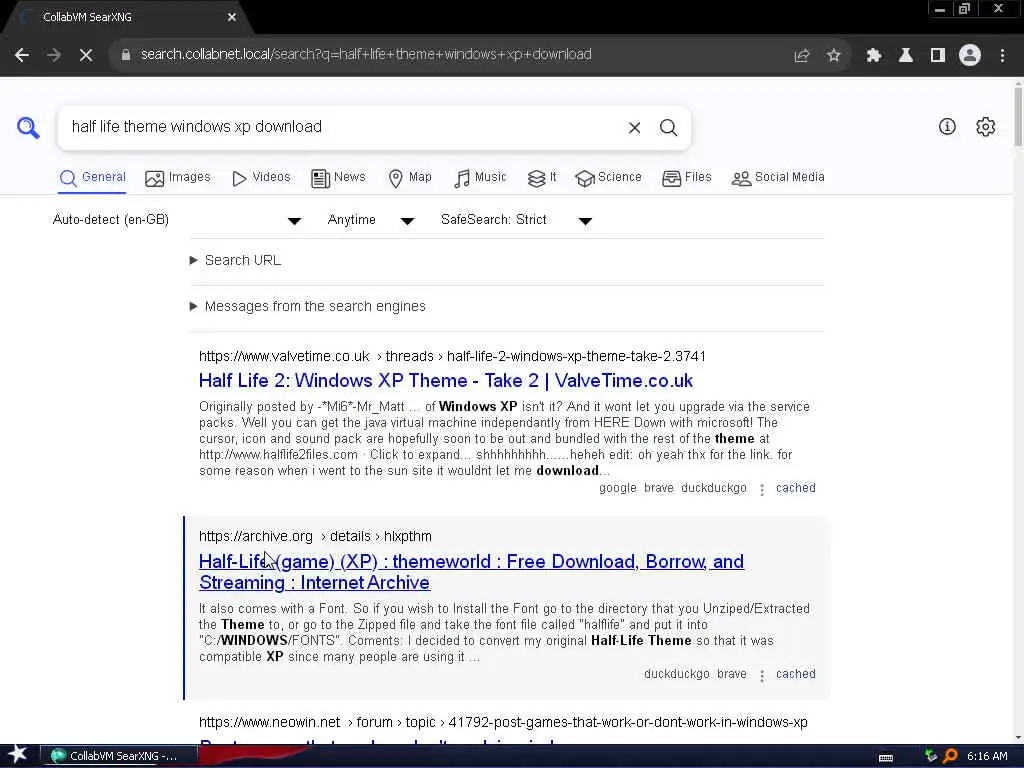Click the orange search tray icon

pyautogui.click(x=950, y=756)
